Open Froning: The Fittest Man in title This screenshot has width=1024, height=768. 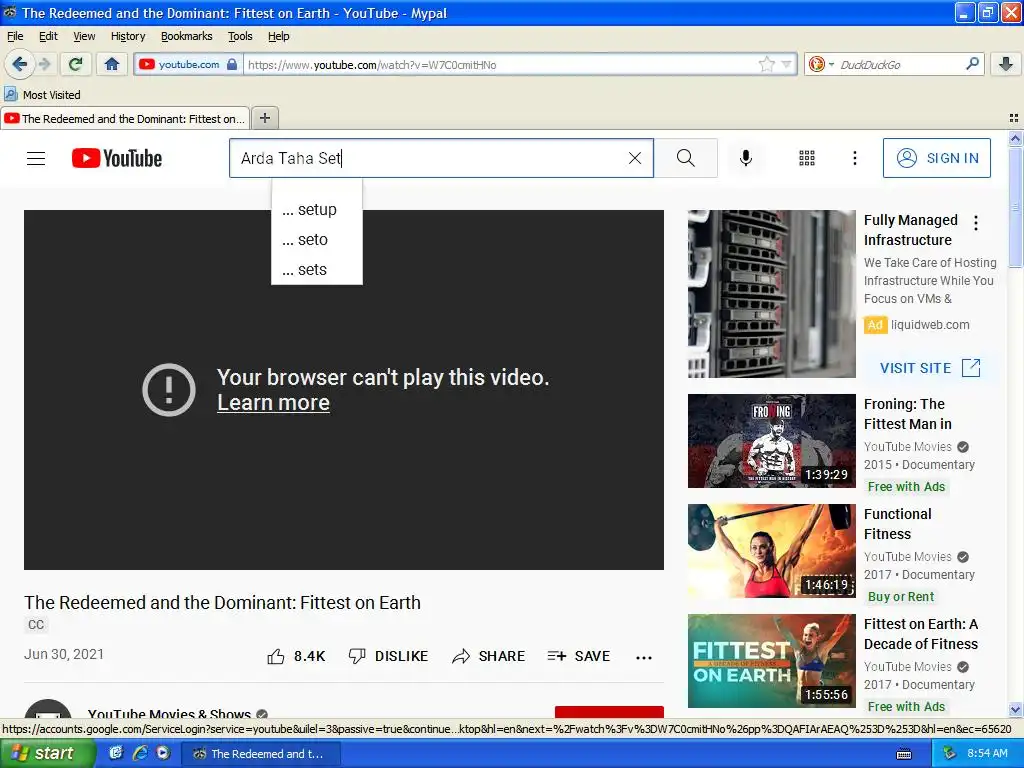click(908, 414)
